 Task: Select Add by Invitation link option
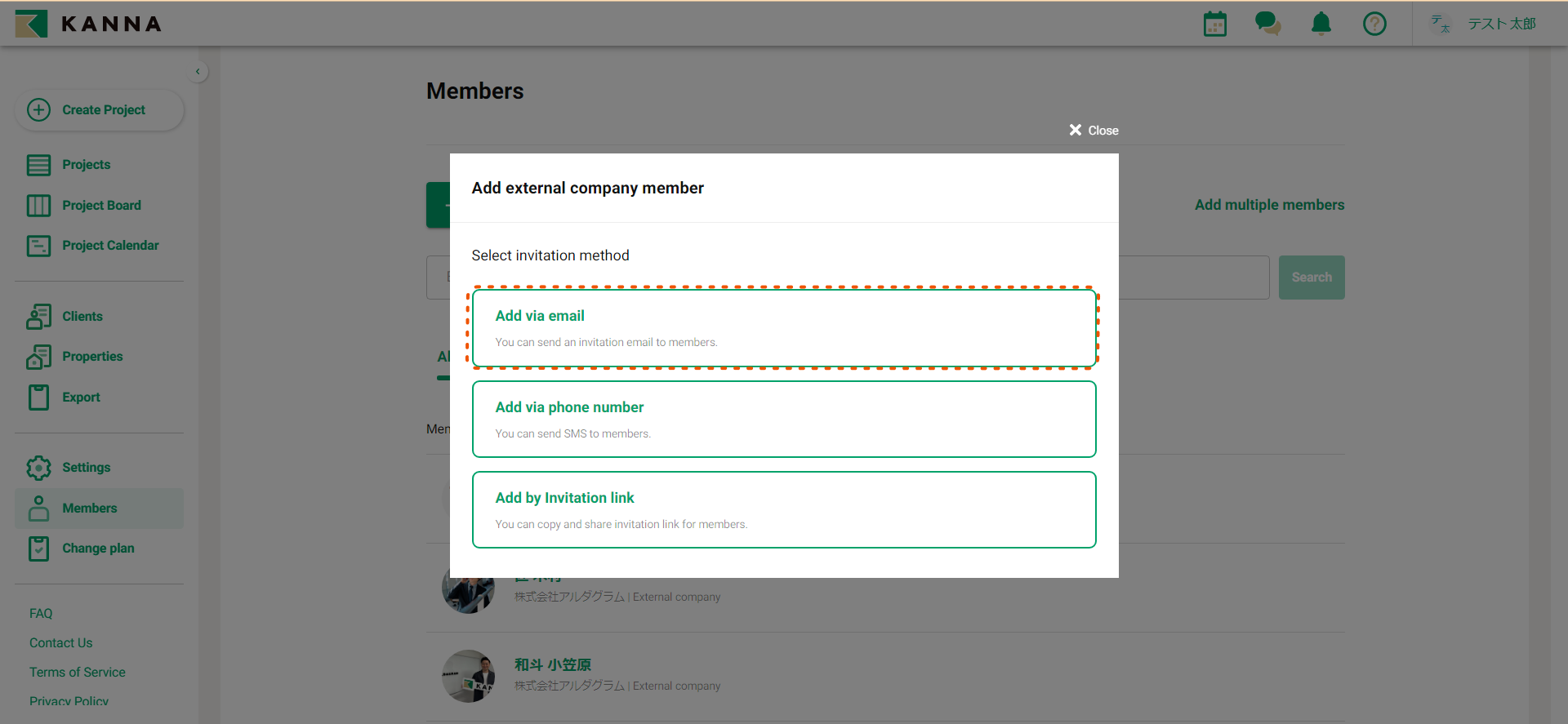[x=783, y=510]
